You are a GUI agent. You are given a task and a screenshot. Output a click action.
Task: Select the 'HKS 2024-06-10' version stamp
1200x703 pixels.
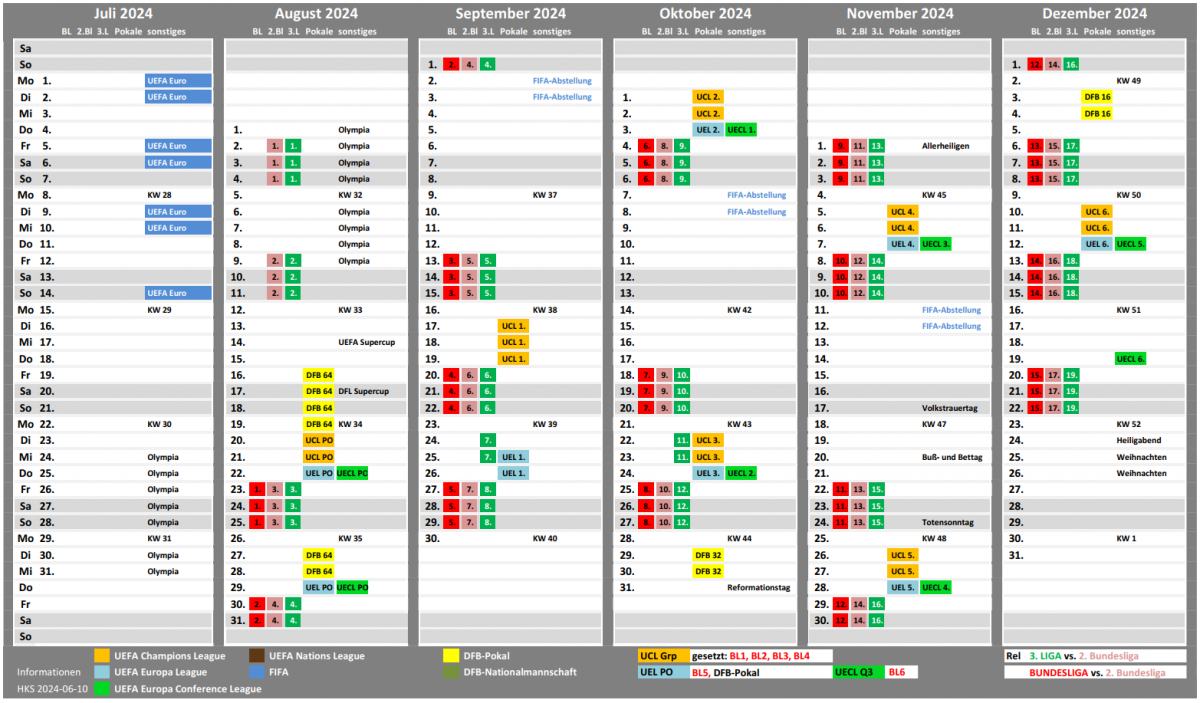click(51, 689)
